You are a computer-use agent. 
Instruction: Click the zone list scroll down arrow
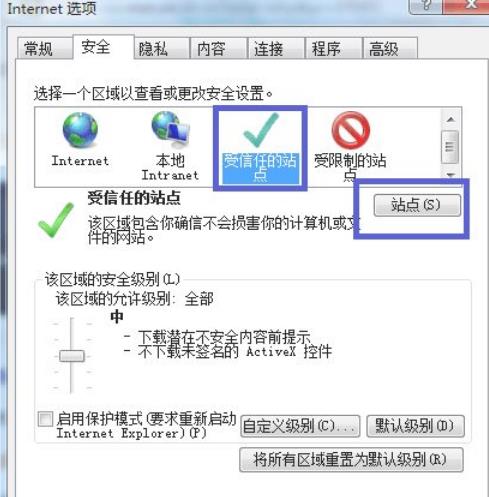451,175
